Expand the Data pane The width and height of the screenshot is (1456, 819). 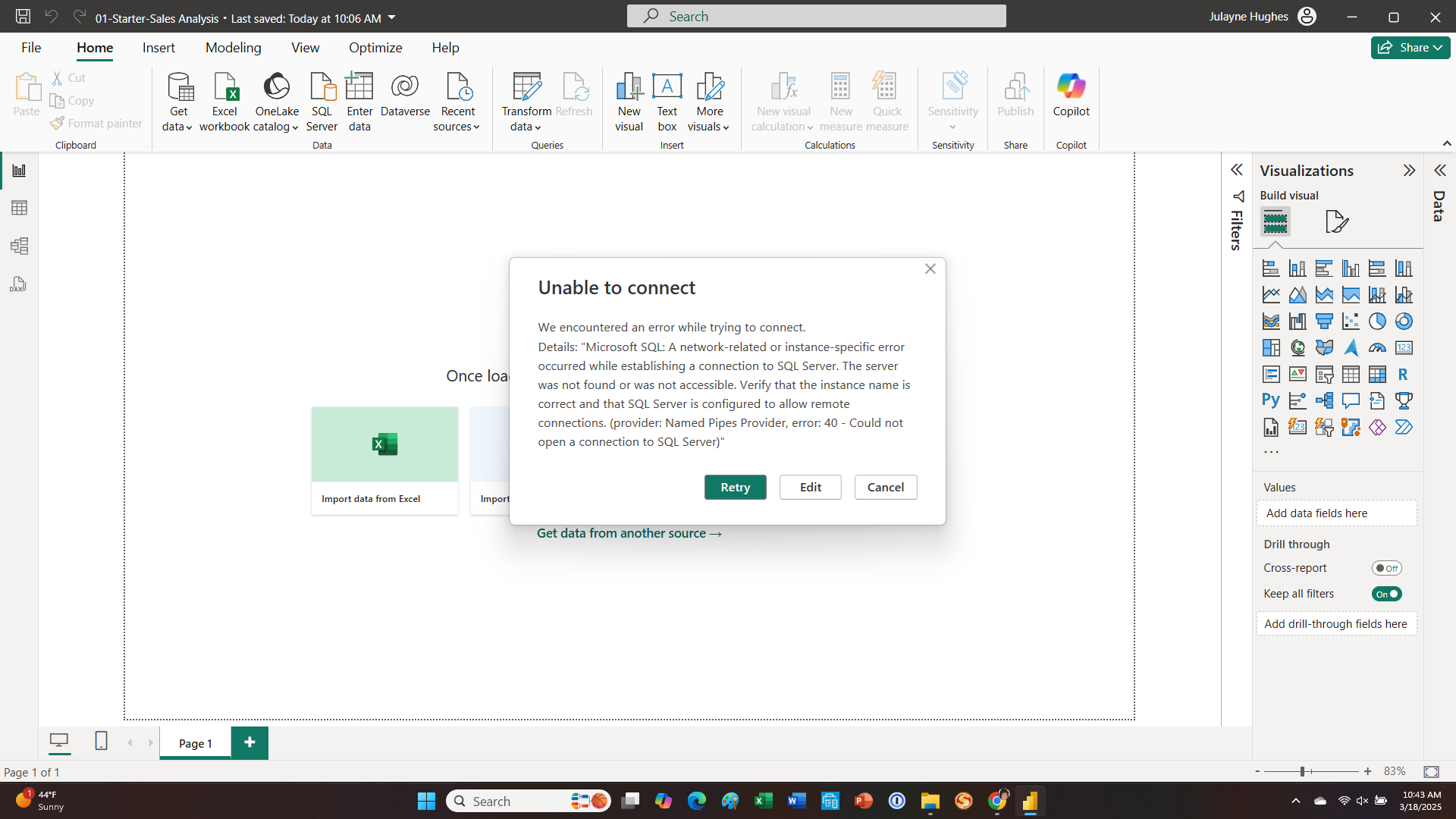[1439, 171]
